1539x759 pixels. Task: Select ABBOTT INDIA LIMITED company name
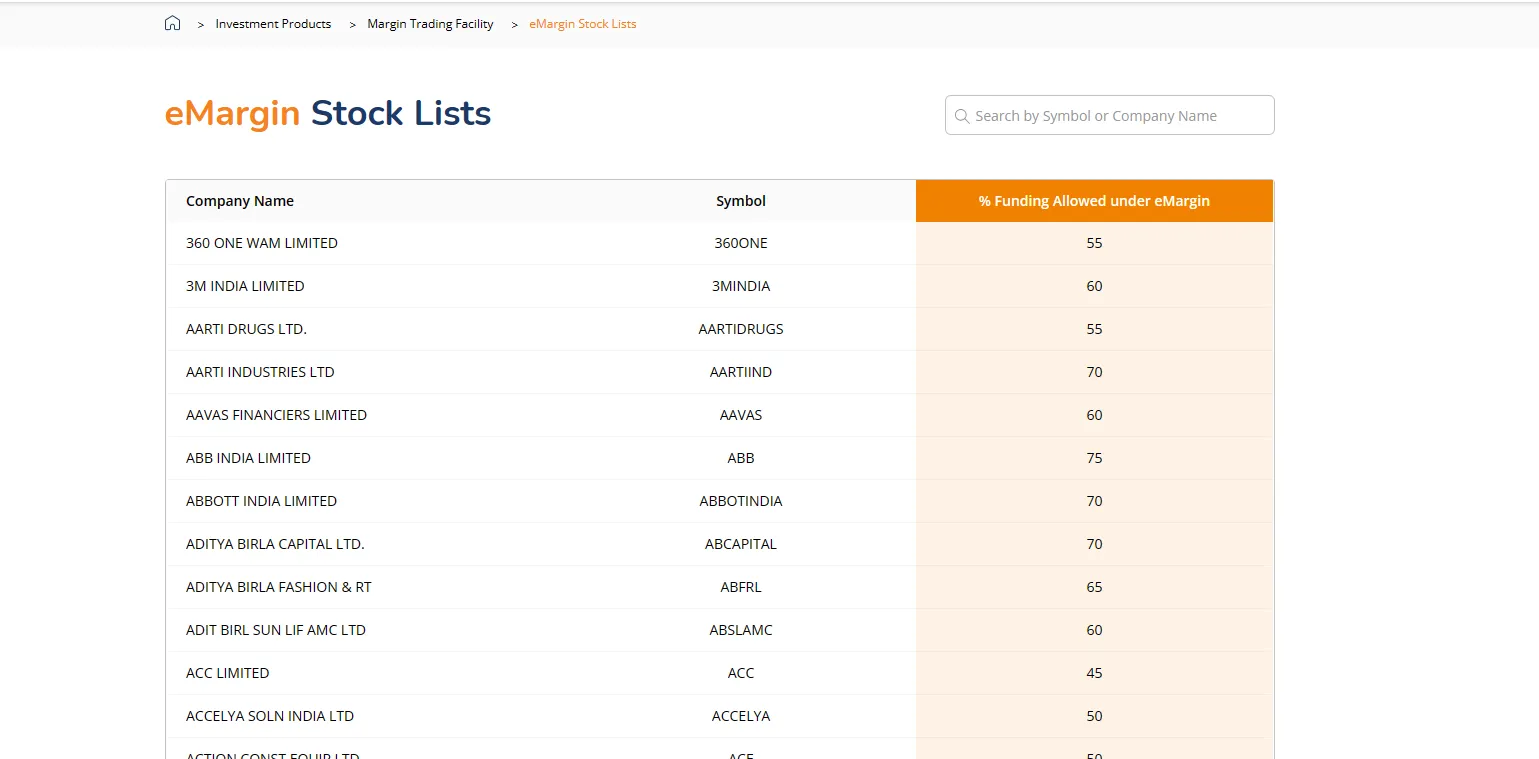(261, 501)
